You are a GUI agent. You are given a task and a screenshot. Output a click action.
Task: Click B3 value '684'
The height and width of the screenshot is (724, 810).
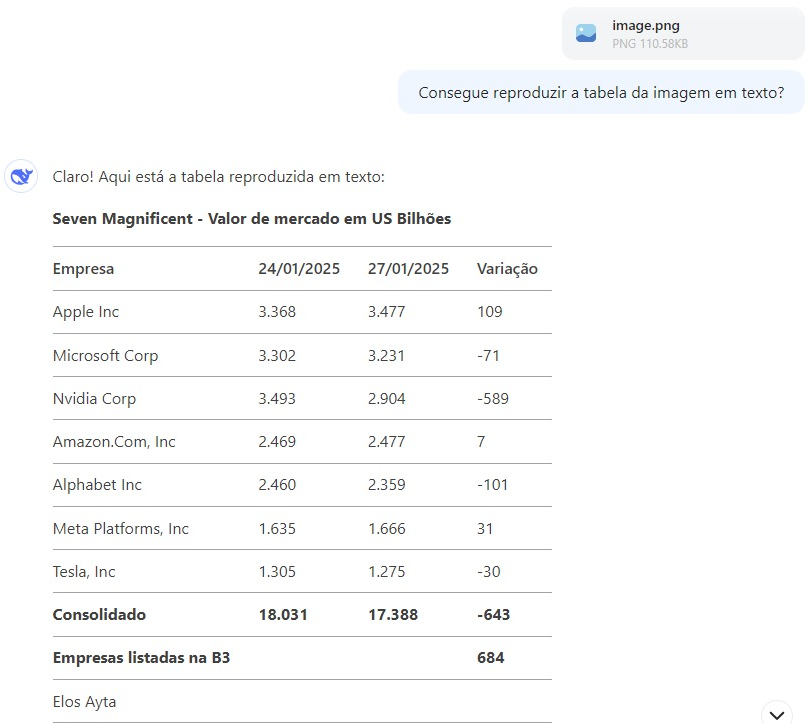click(x=491, y=658)
